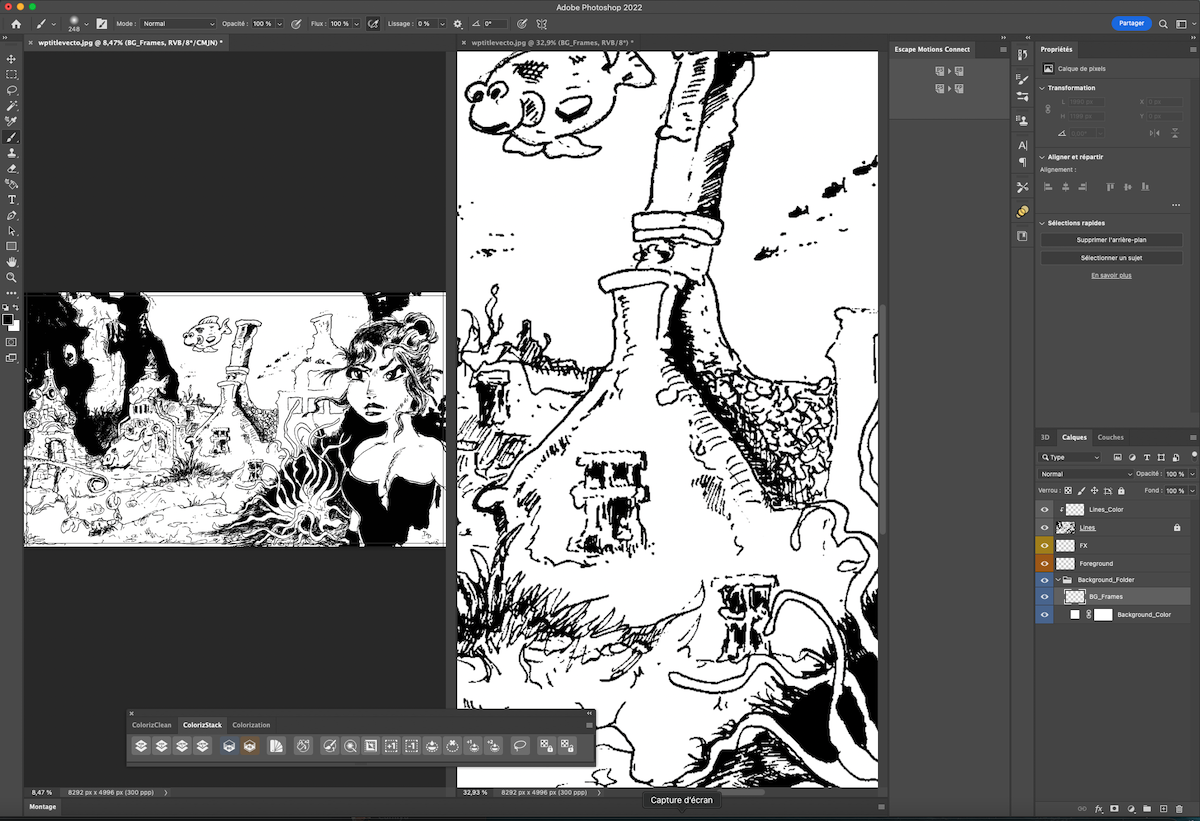Click the Home icon in options bar
This screenshot has height=821, width=1200.
(x=16, y=23)
